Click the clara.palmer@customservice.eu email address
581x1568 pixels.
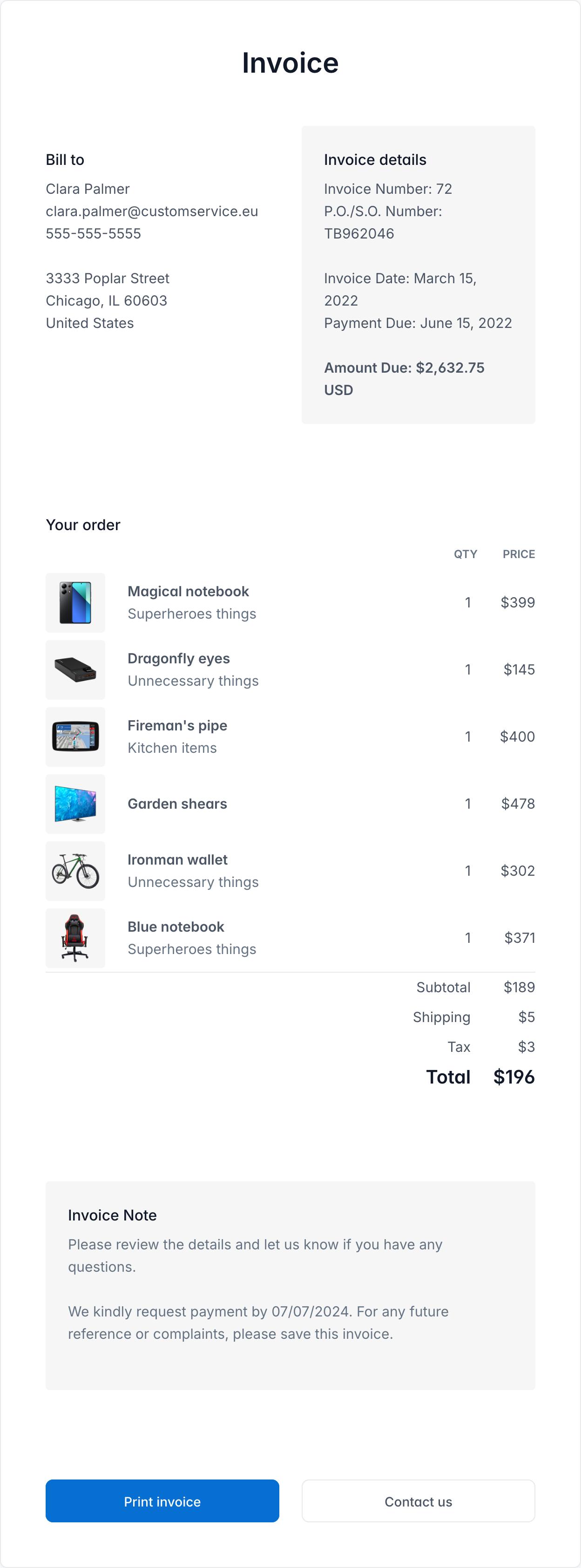point(151,211)
